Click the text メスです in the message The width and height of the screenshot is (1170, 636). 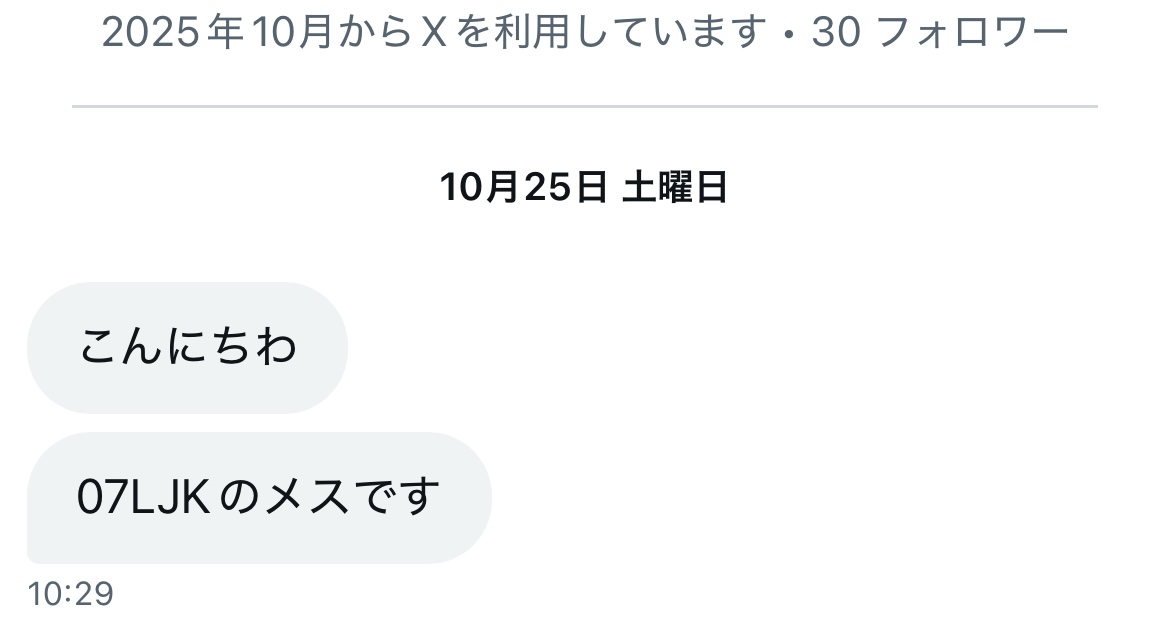click(x=352, y=497)
